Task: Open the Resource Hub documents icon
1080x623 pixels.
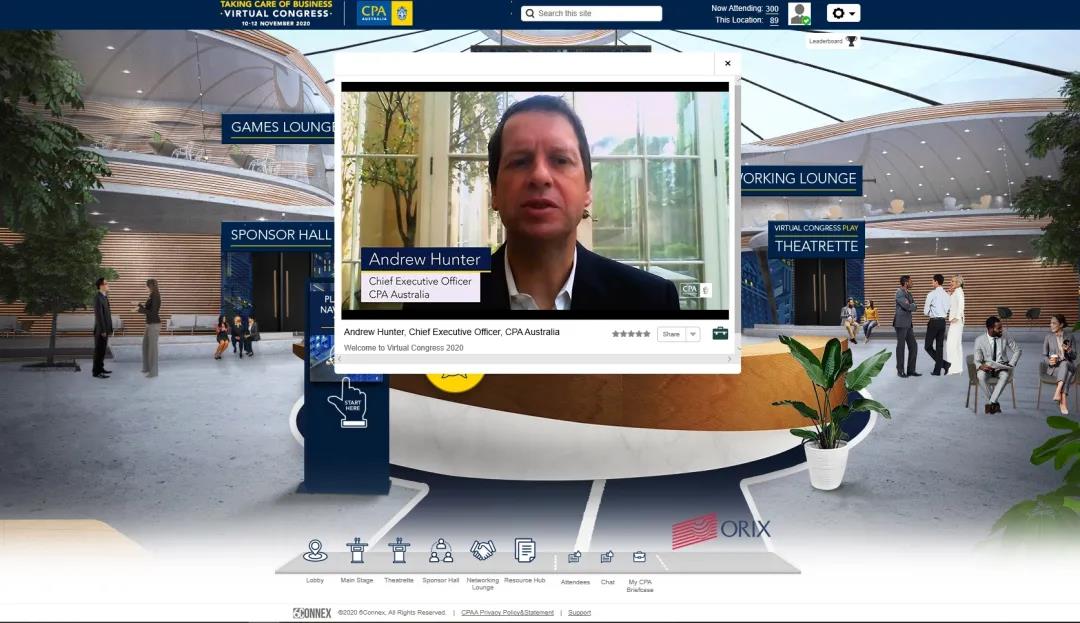Action: [x=525, y=551]
